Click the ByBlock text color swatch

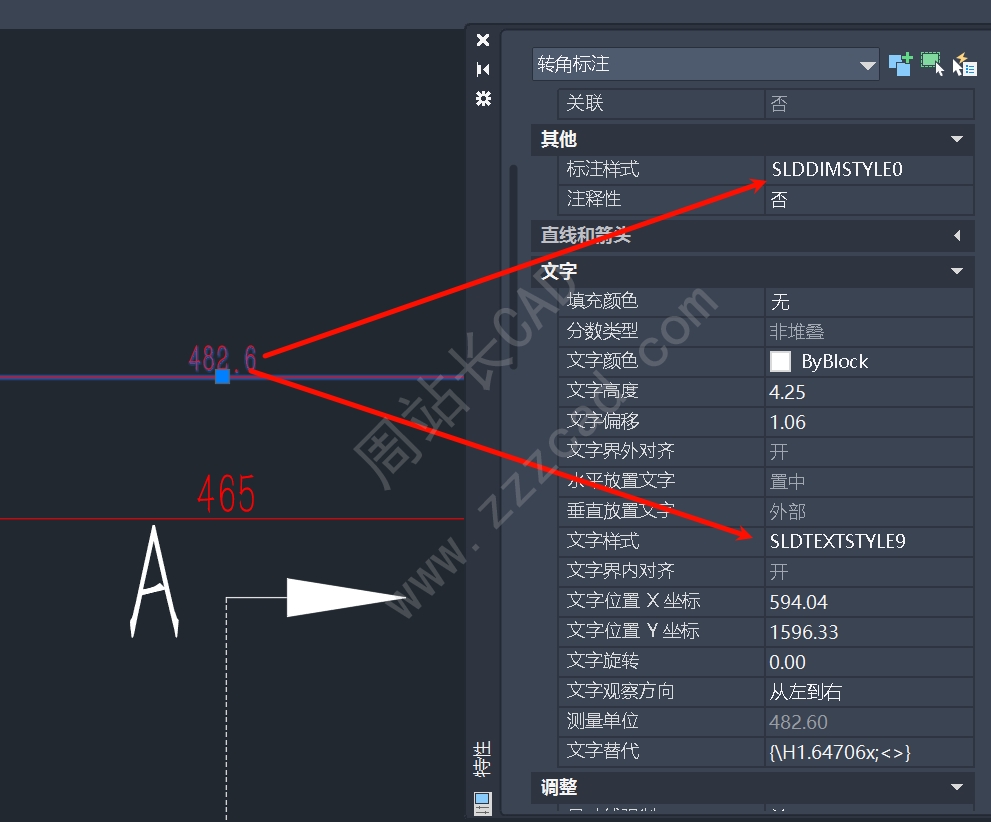780,361
